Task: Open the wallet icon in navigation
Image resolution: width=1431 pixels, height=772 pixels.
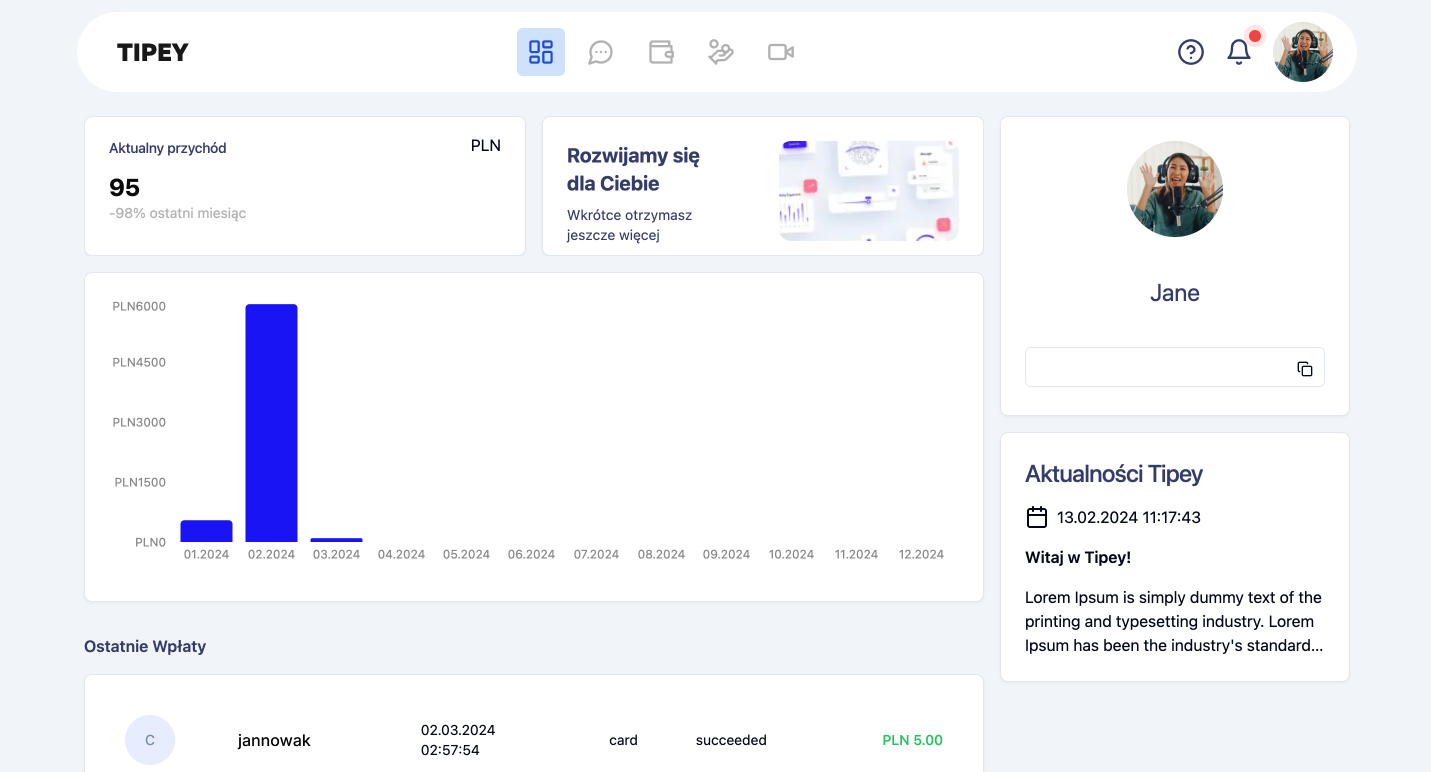Action: tap(661, 52)
